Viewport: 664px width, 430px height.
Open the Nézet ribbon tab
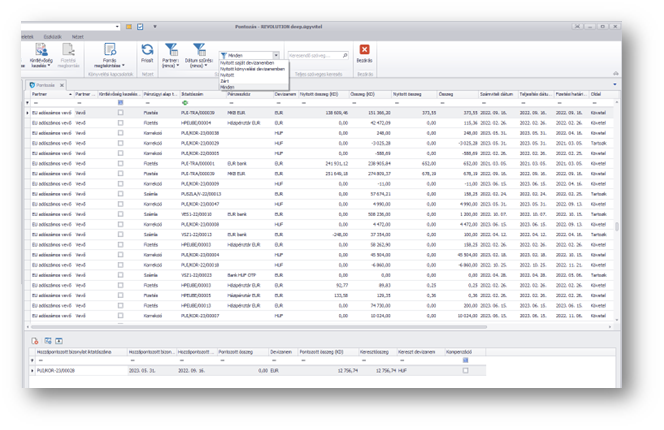coord(77,36)
